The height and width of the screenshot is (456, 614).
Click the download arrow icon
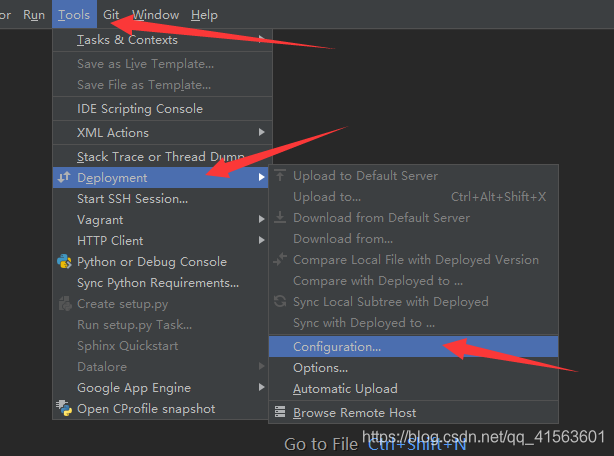[280, 217]
